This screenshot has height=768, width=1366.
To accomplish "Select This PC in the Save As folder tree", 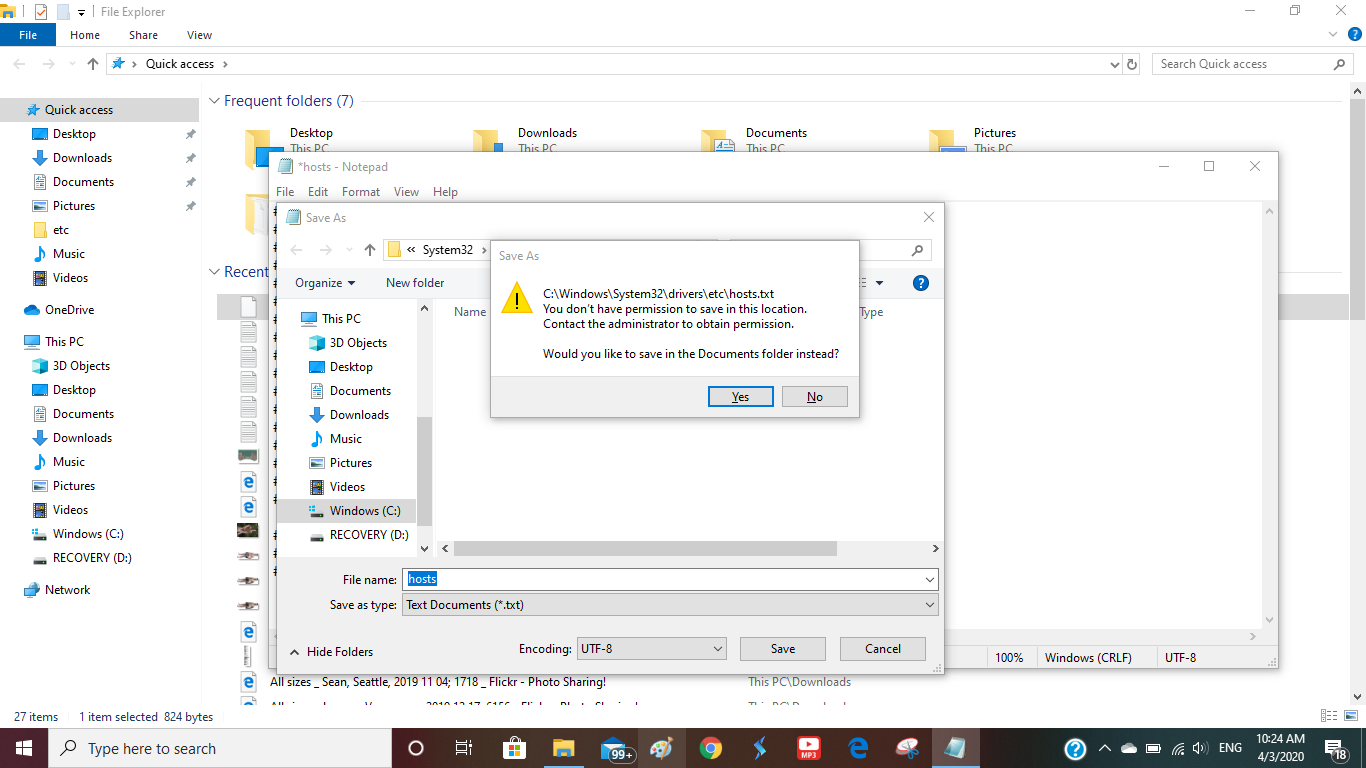I will tap(341, 319).
